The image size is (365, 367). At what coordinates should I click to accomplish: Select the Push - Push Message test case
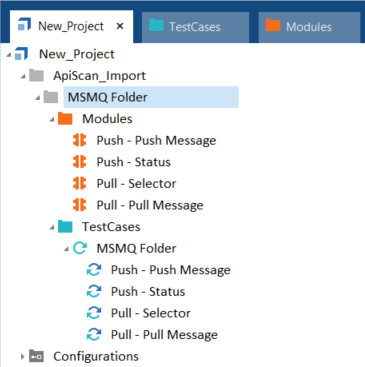tap(171, 270)
